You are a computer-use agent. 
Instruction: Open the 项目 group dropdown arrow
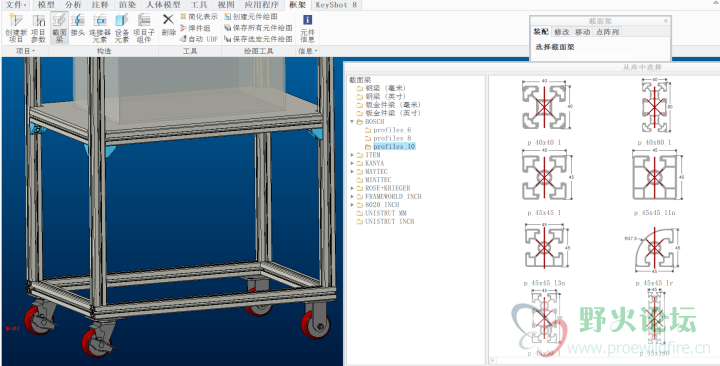pyautogui.click(x=34, y=51)
